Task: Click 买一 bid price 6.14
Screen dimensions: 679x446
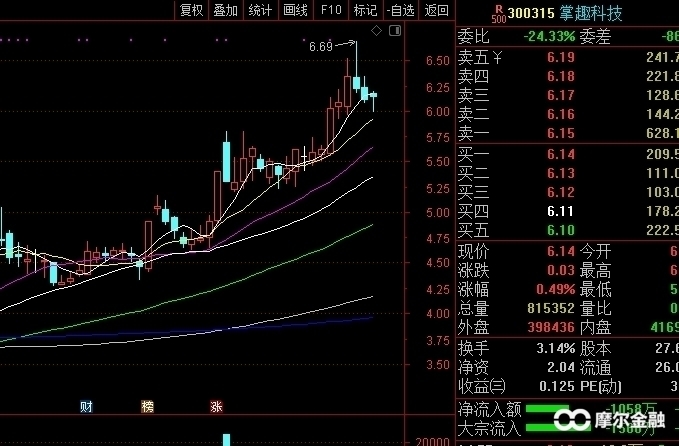Action: coord(561,154)
